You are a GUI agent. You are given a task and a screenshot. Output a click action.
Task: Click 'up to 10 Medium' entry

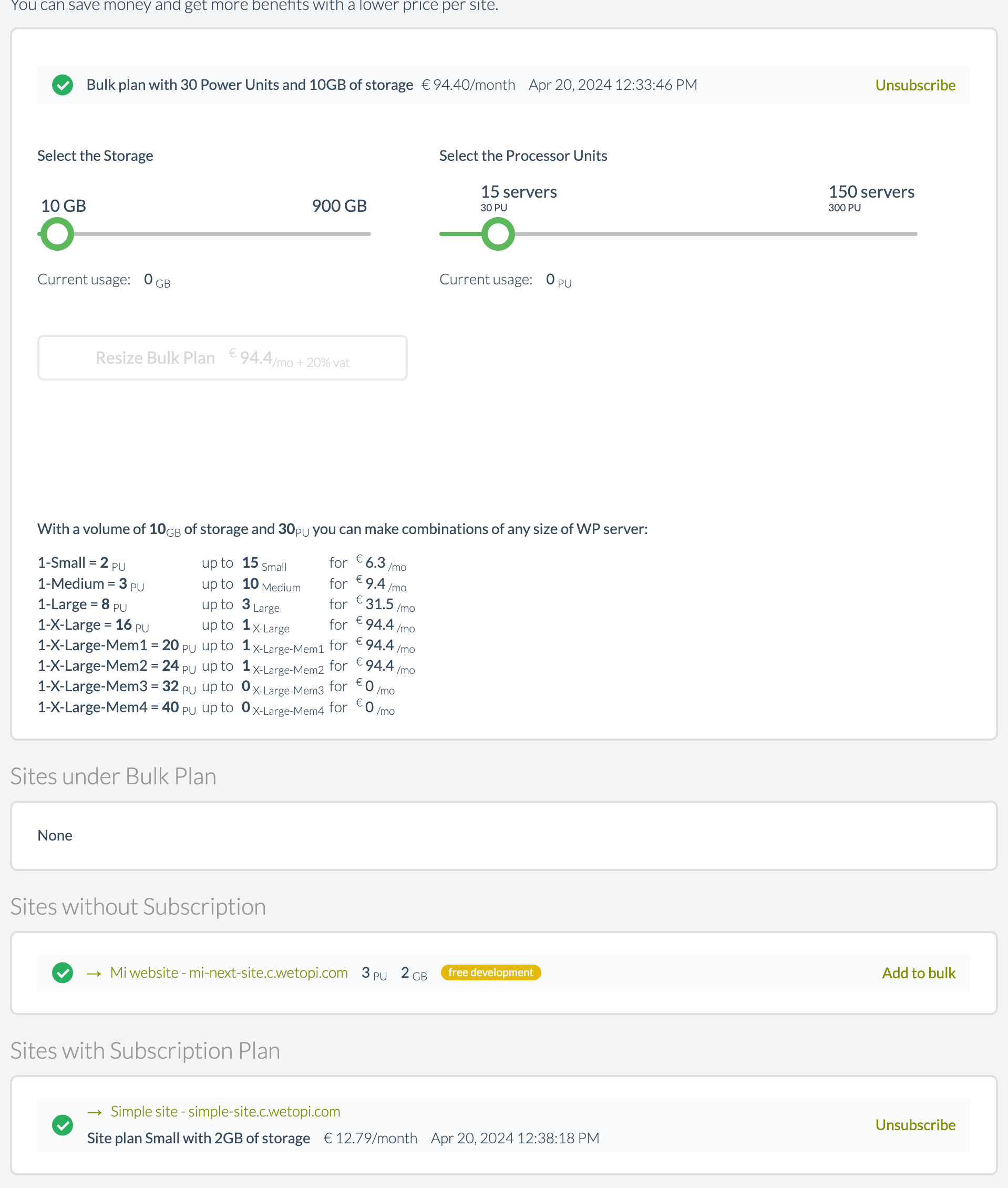pos(251,583)
